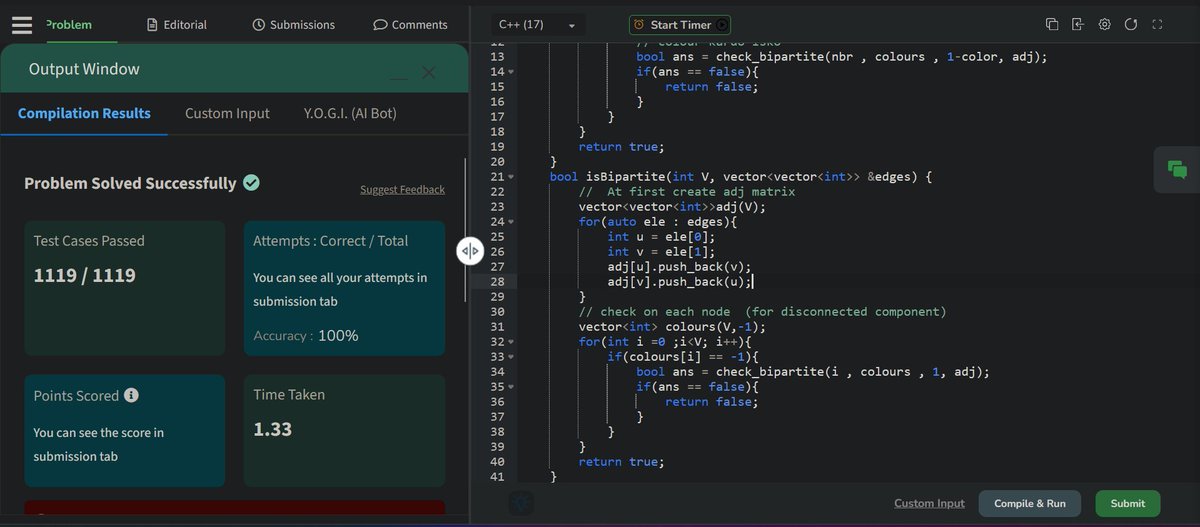
Task: Open the Submissions tab
Action: [294, 24]
